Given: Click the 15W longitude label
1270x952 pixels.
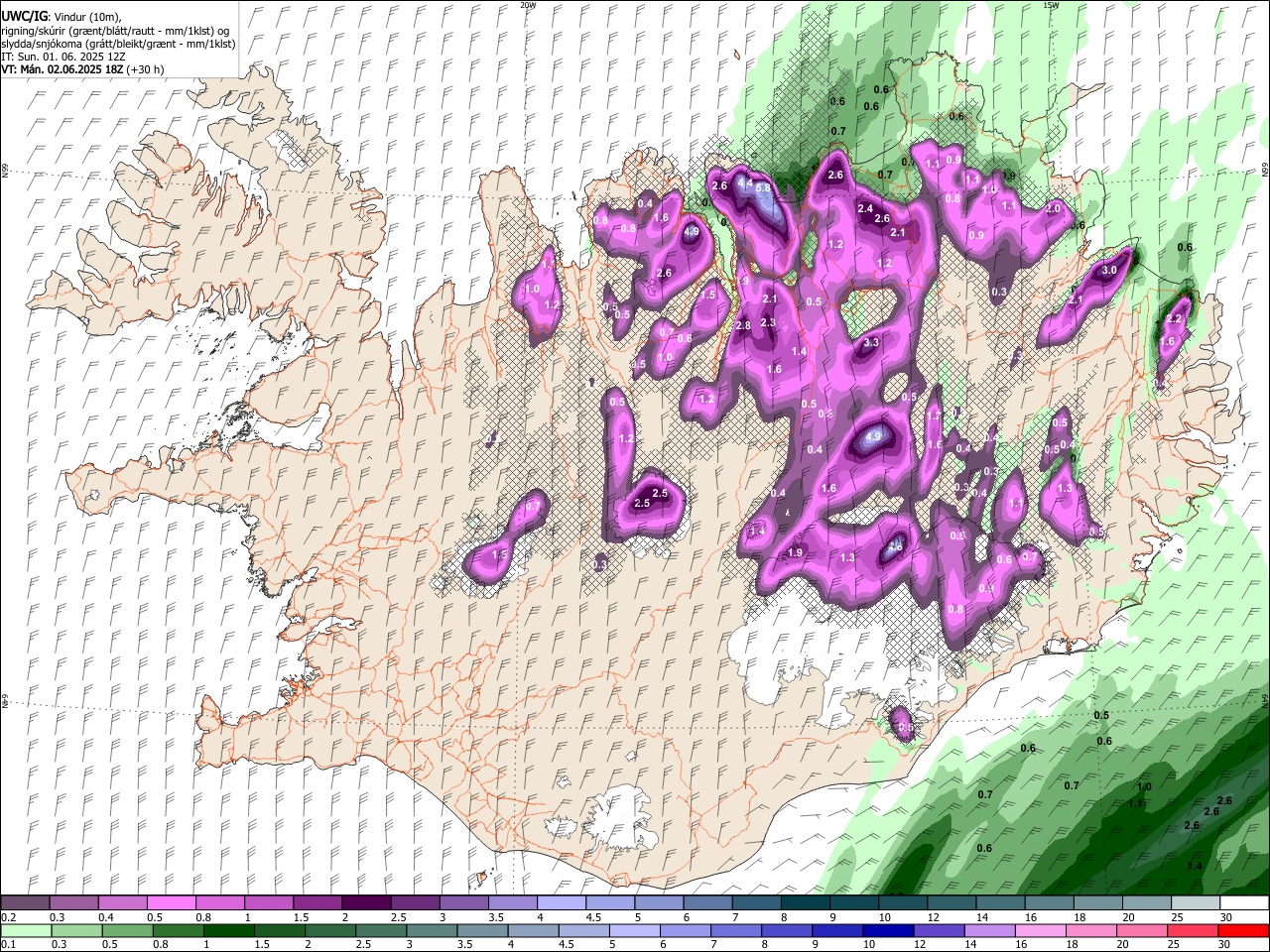Looking at the screenshot, I should tap(1050, 5).
